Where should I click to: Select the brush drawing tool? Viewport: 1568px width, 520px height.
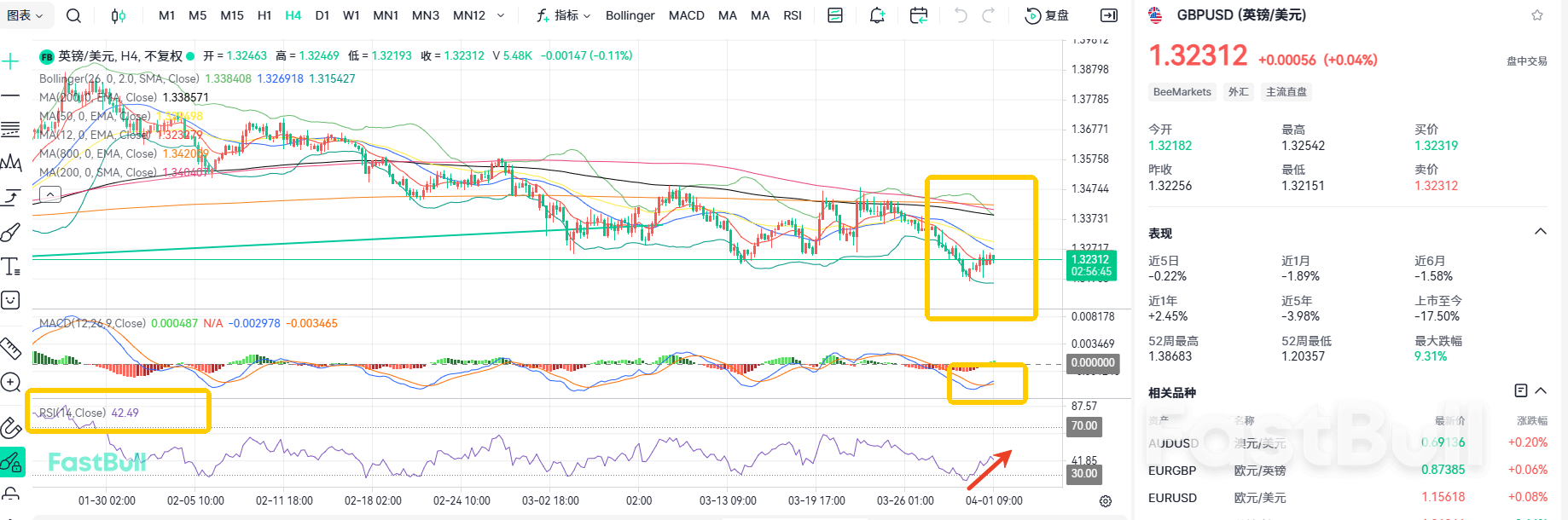(x=11, y=232)
